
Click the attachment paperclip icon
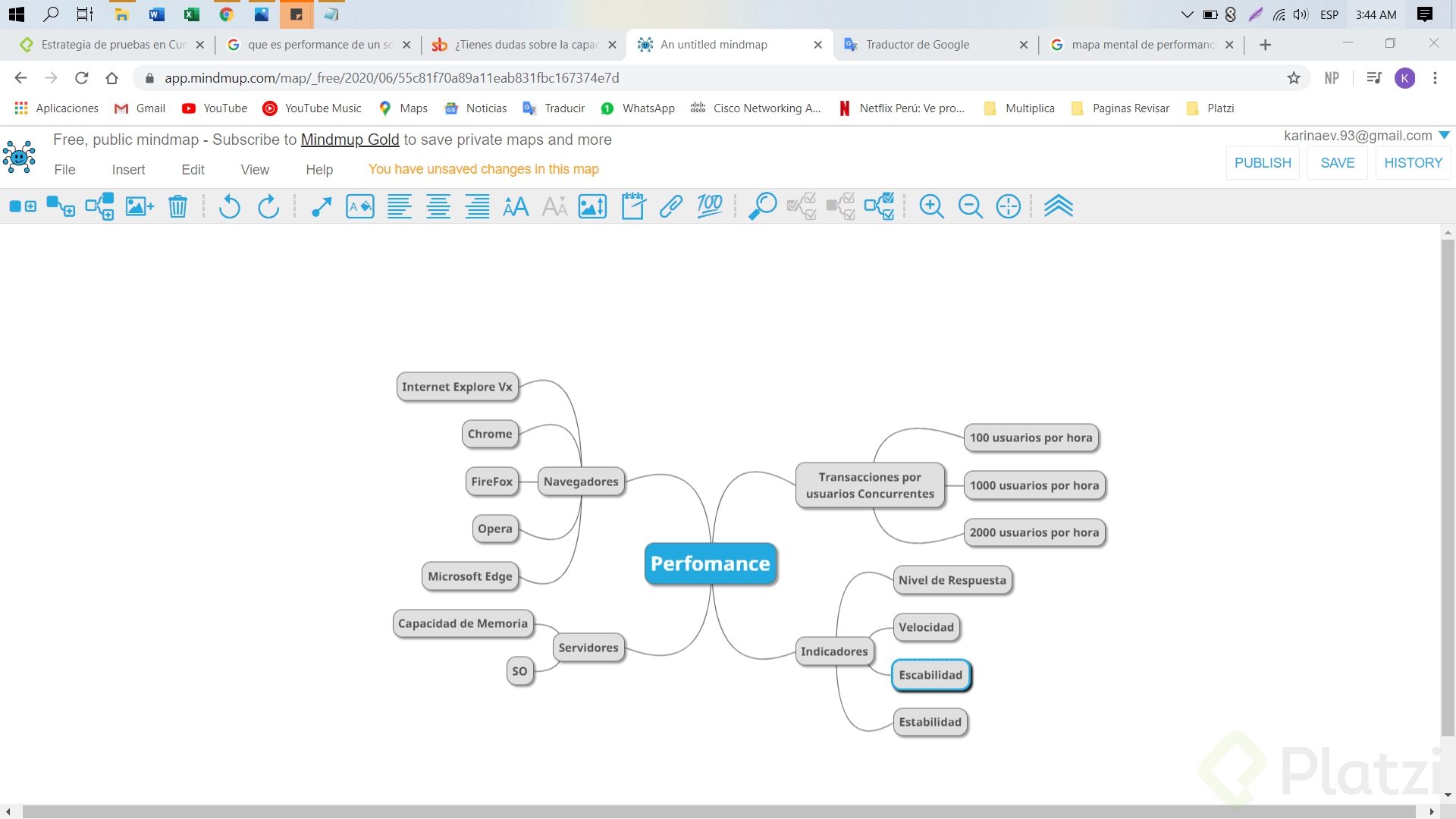pos(671,206)
